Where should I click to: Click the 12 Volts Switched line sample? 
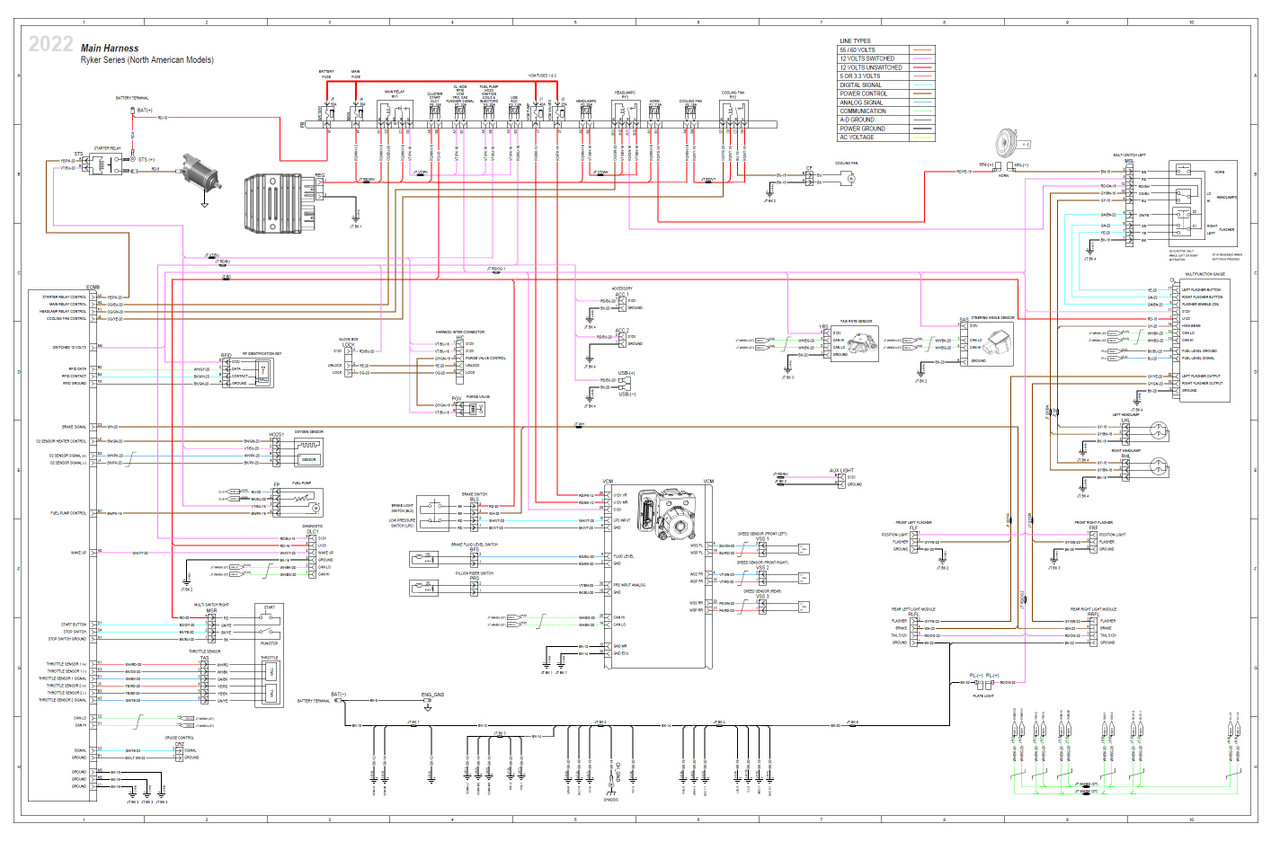[x=922, y=58]
